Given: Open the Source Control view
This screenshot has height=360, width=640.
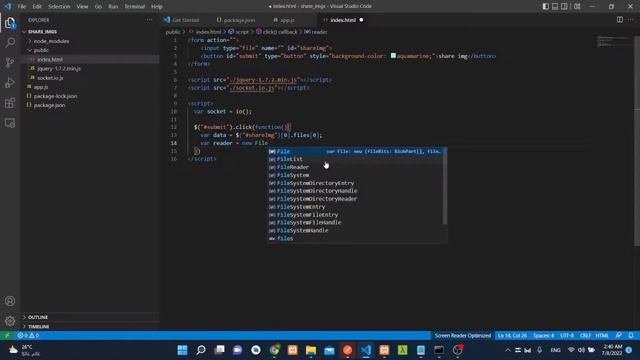Looking at the screenshot, I should click(x=10, y=62).
